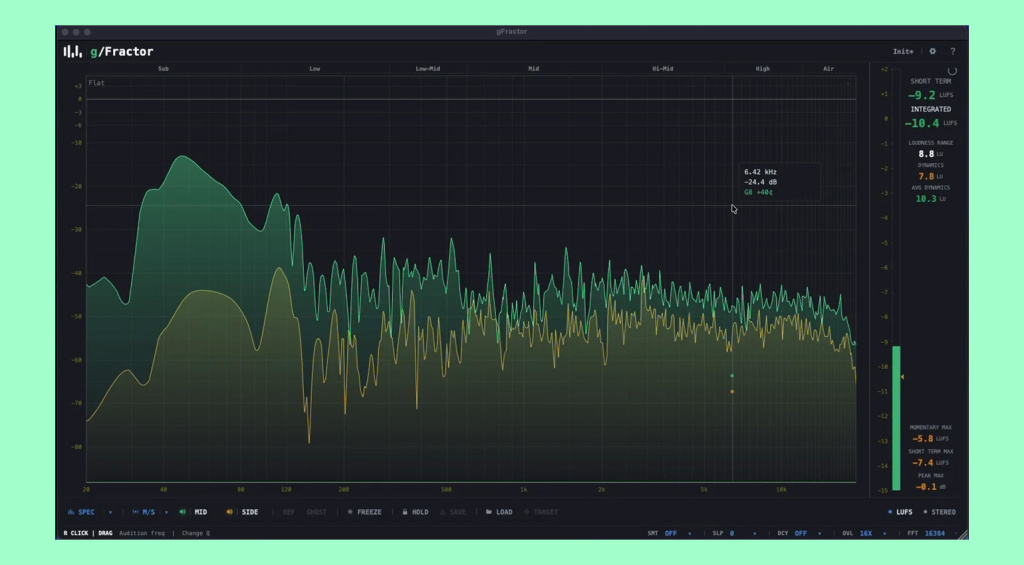Toggle SIDE channel display
This screenshot has width=1024, height=565.
tap(250, 512)
